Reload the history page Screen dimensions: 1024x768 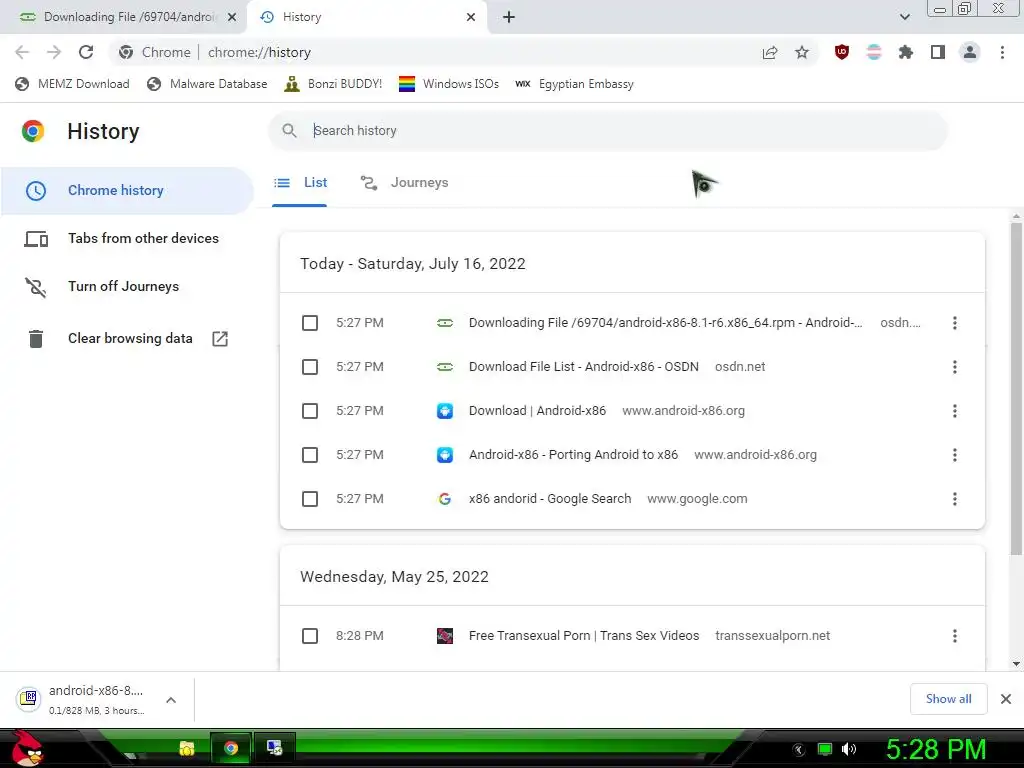point(86,52)
